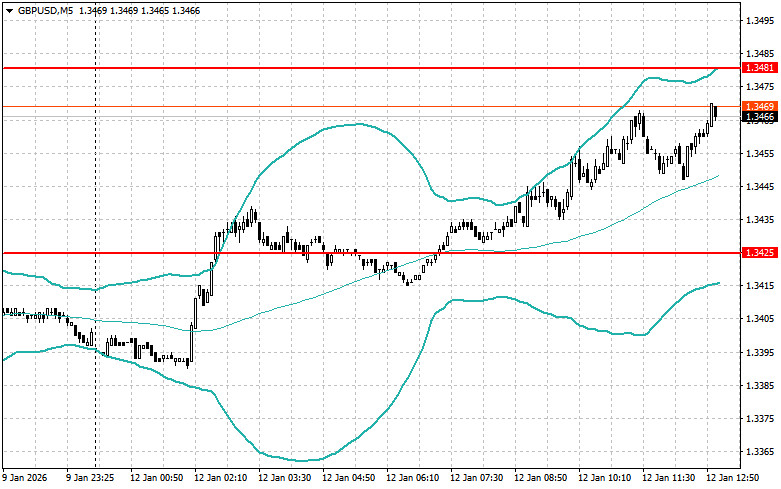
Task: Click the 1.3375 price scale value
Action: click(760, 419)
